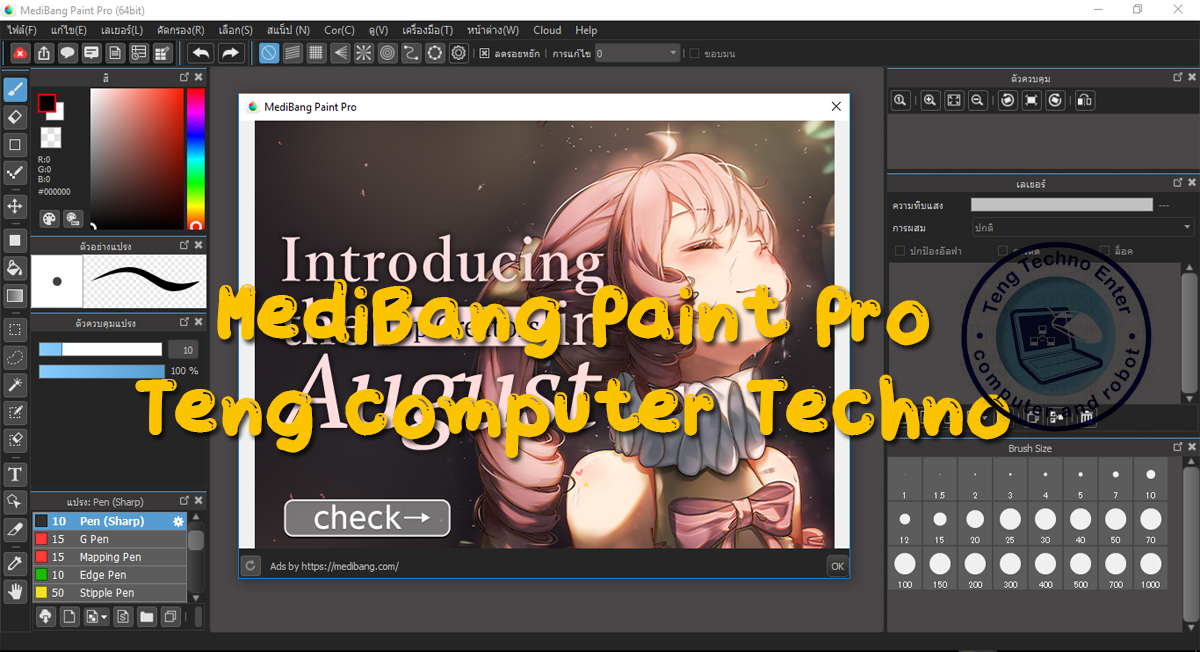Select the rectangular Select tool

click(x=15, y=329)
